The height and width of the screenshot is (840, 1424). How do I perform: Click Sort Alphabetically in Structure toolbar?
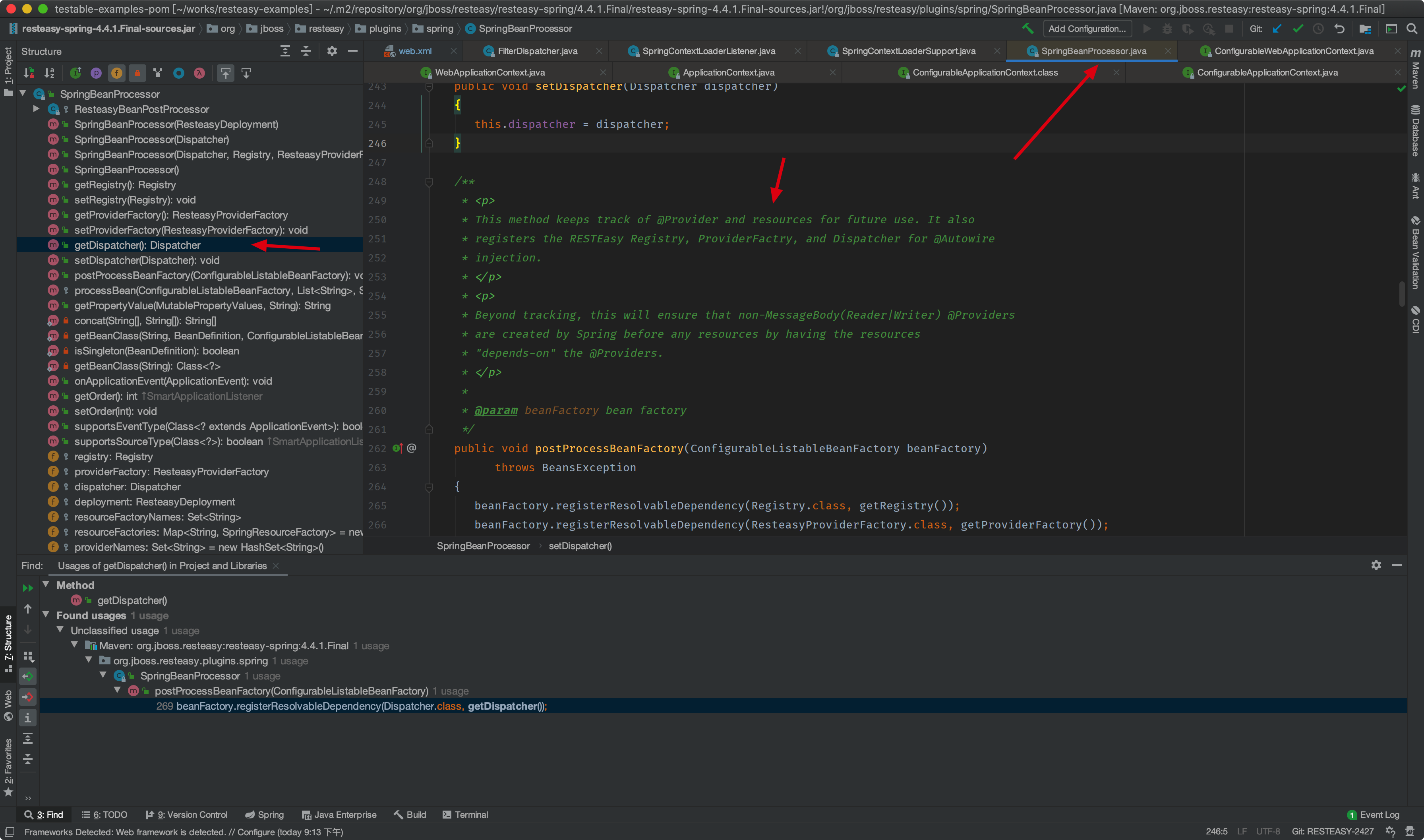(50, 72)
